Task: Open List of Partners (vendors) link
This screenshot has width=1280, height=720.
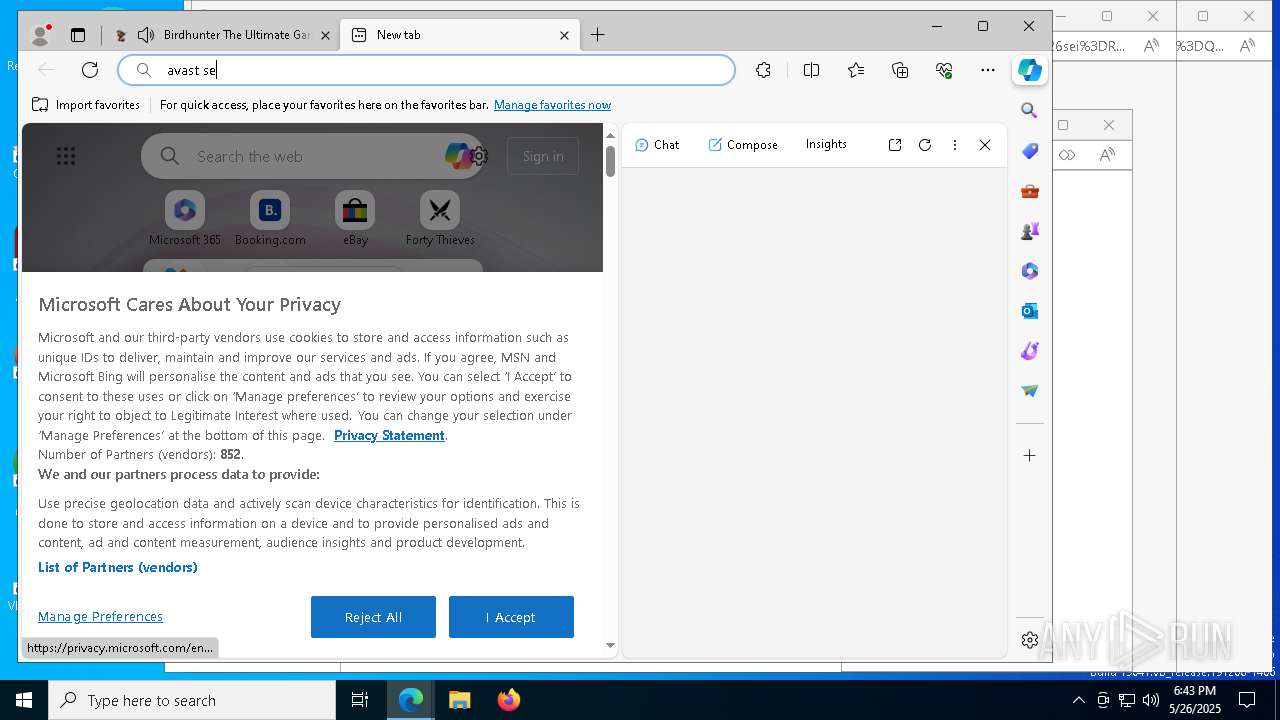Action: click(118, 567)
